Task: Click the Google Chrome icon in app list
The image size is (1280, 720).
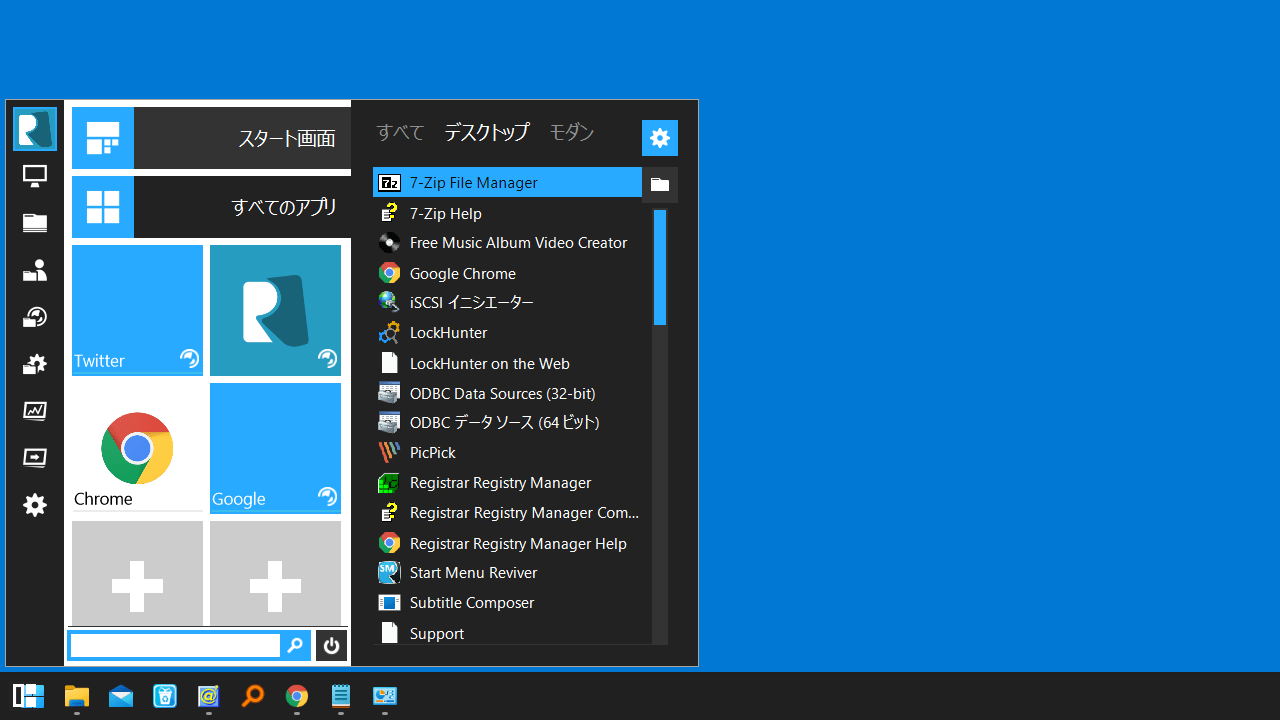Action: (389, 273)
